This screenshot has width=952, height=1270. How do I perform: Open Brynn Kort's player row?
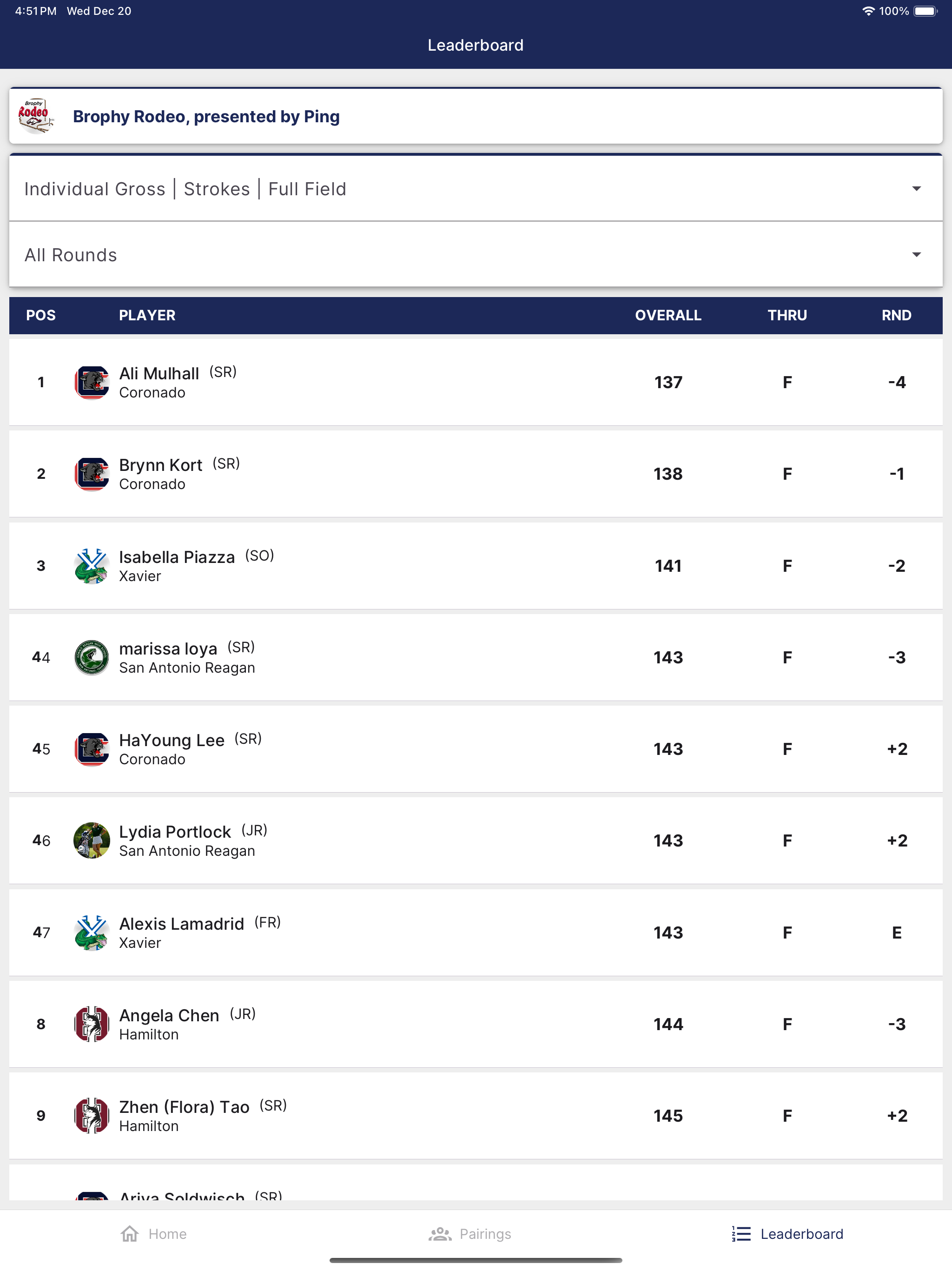click(x=476, y=474)
